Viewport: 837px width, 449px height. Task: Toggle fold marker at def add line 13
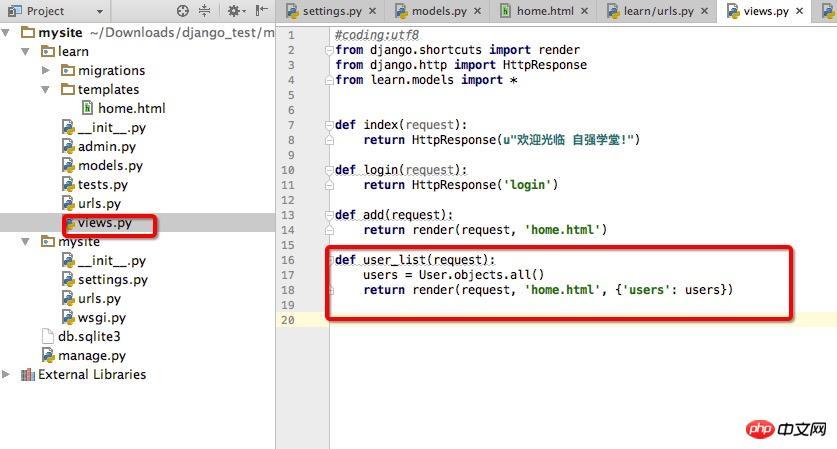coord(329,215)
